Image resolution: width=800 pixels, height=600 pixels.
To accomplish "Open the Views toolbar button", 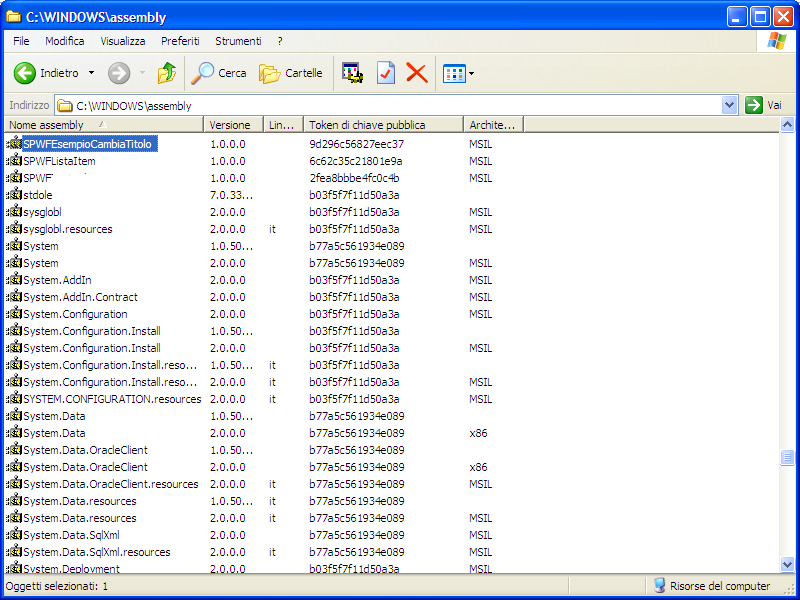I will [454, 73].
